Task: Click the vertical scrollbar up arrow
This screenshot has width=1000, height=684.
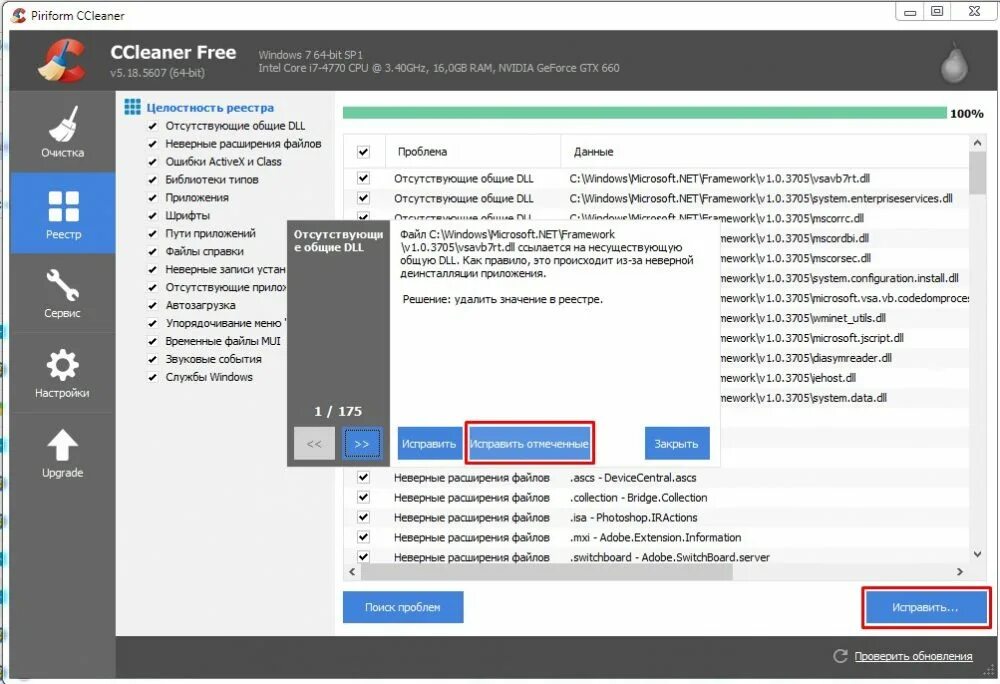Action: pos(977,143)
